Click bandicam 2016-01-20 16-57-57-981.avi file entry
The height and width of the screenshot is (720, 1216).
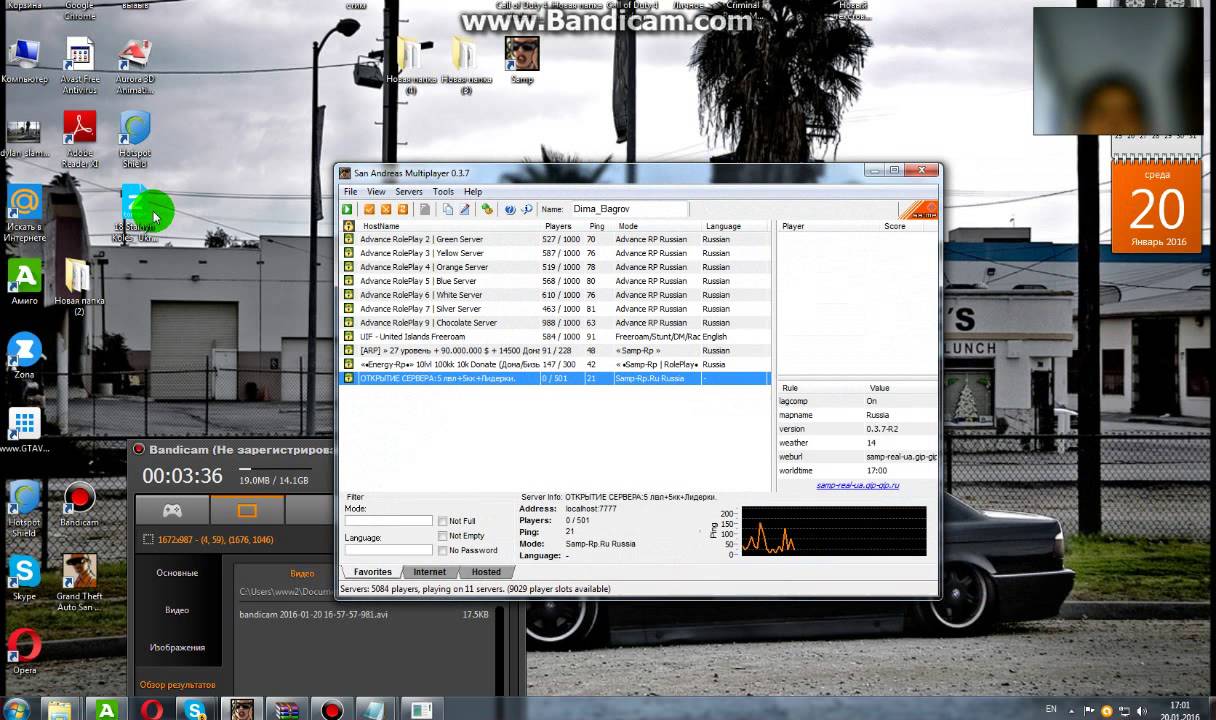pos(364,614)
